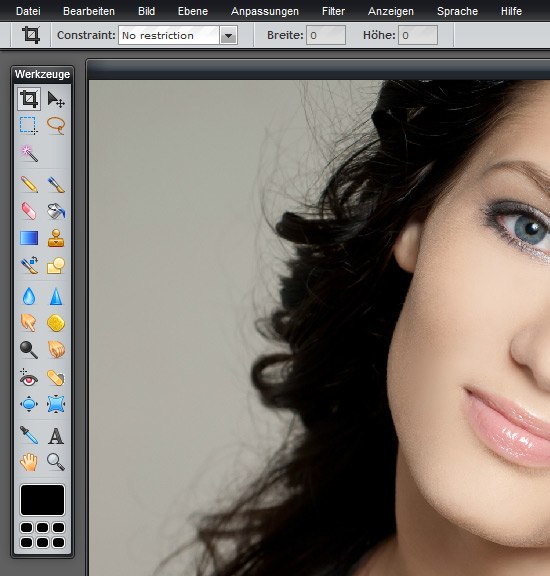
Task: Activate the Zoom magnifier tool
Action: [56, 462]
